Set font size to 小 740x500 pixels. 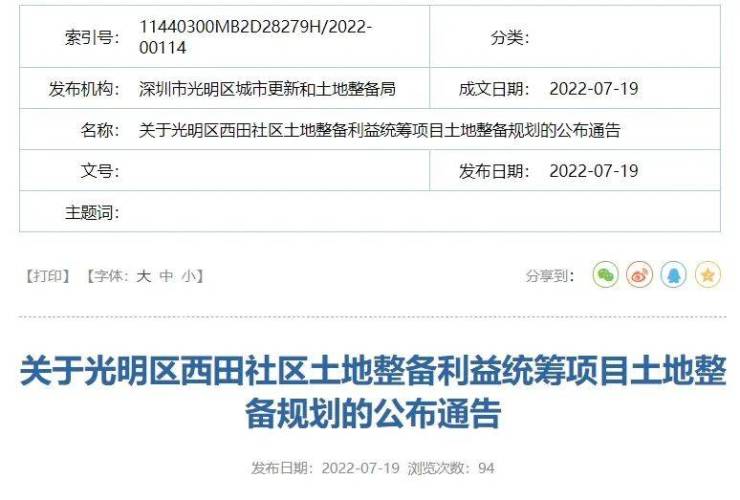click(189, 276)
